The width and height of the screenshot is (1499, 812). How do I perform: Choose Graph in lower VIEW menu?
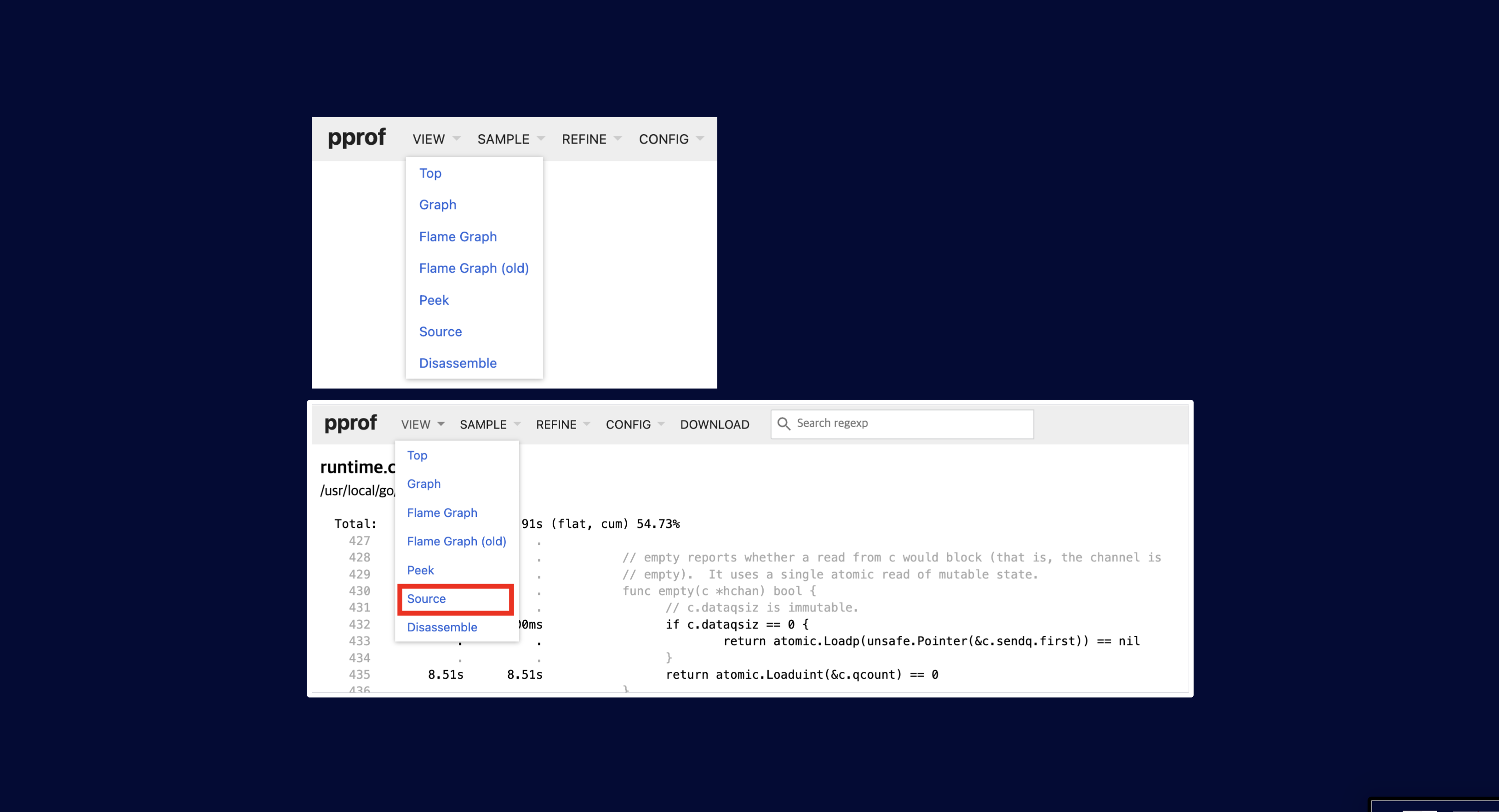[423, 484]
